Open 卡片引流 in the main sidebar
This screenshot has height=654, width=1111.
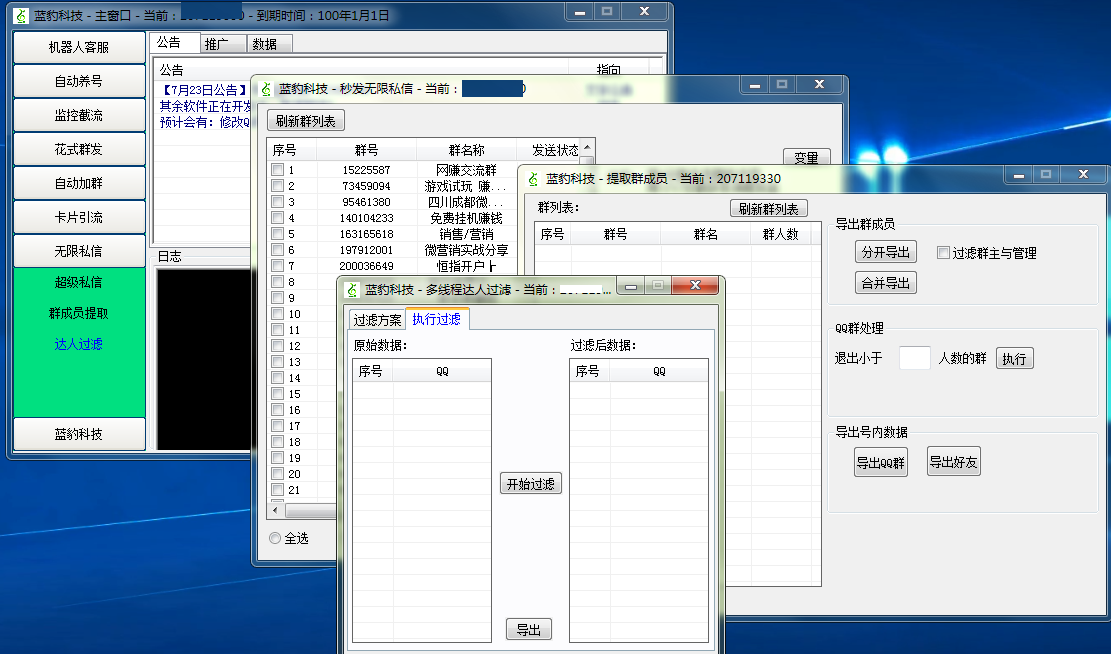(x=79, y=217)
